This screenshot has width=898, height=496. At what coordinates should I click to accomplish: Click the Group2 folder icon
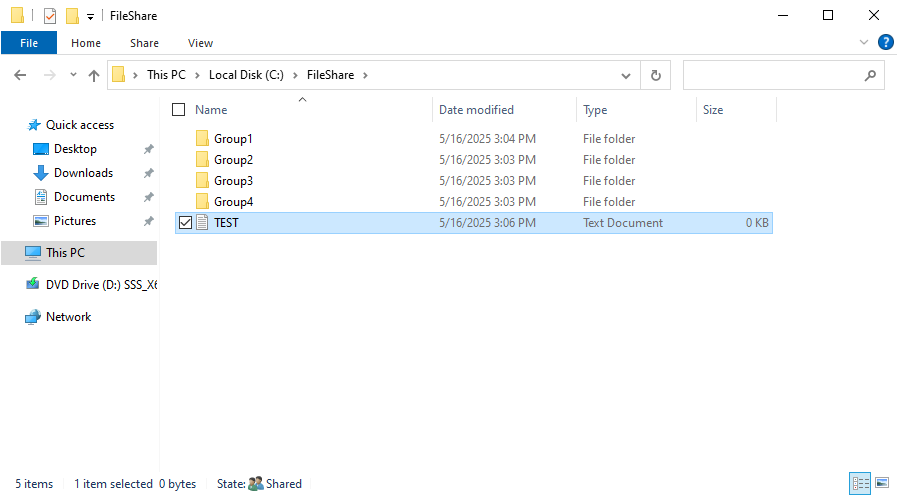202,159
